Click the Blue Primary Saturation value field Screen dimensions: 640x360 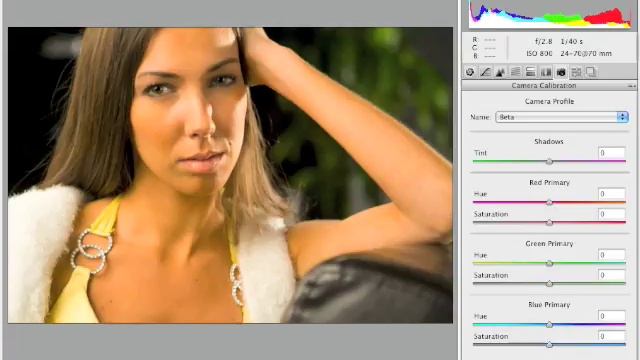(x=611, y=337)
